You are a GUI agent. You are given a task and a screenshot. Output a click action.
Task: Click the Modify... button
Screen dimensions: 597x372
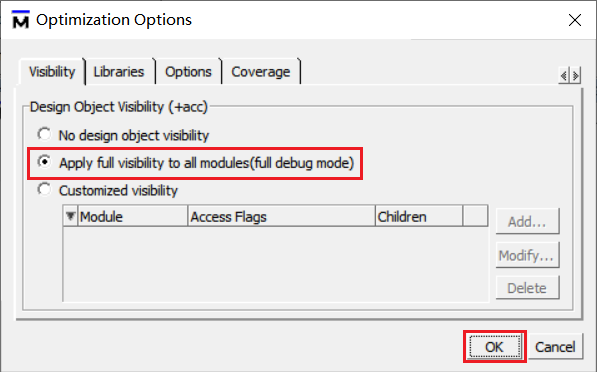tap(527, 255)
